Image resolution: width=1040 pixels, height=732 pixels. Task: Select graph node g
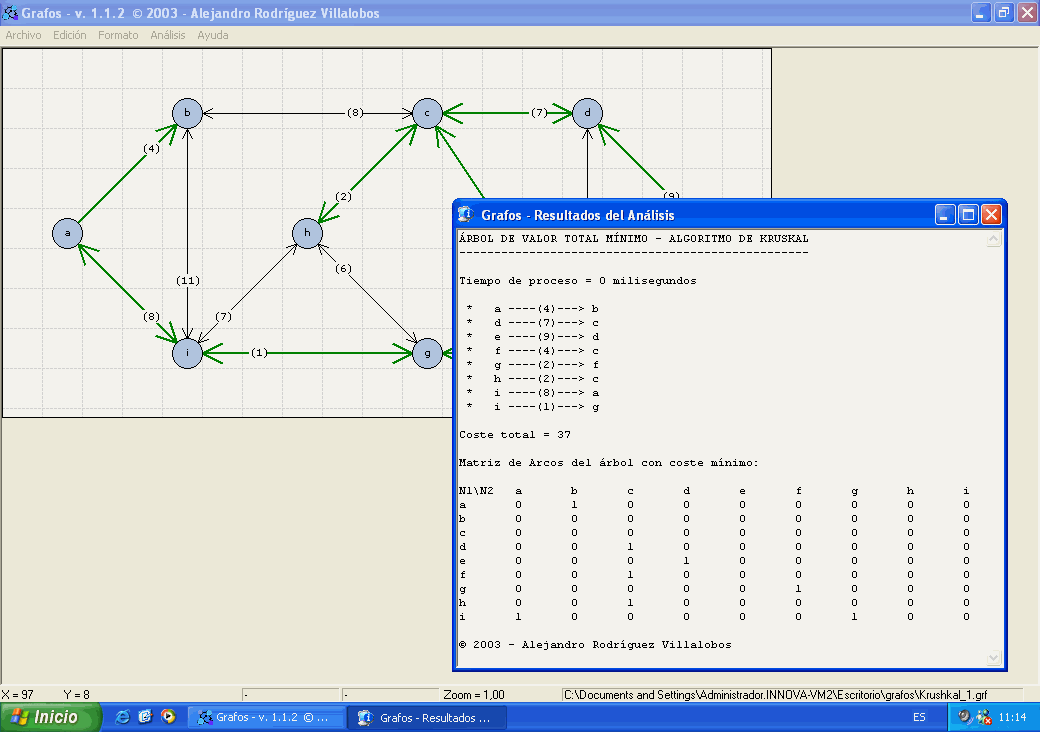pos(427,353)
